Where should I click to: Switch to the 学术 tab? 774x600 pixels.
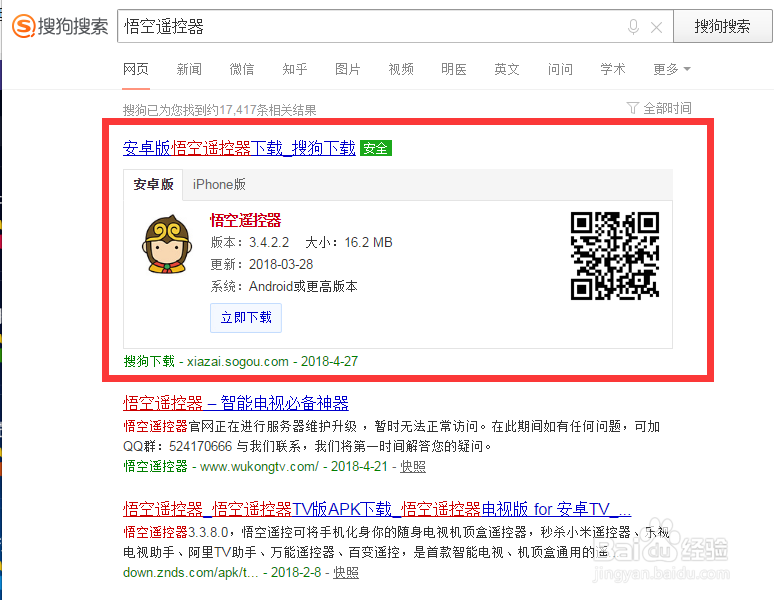(x=613, y=69)
